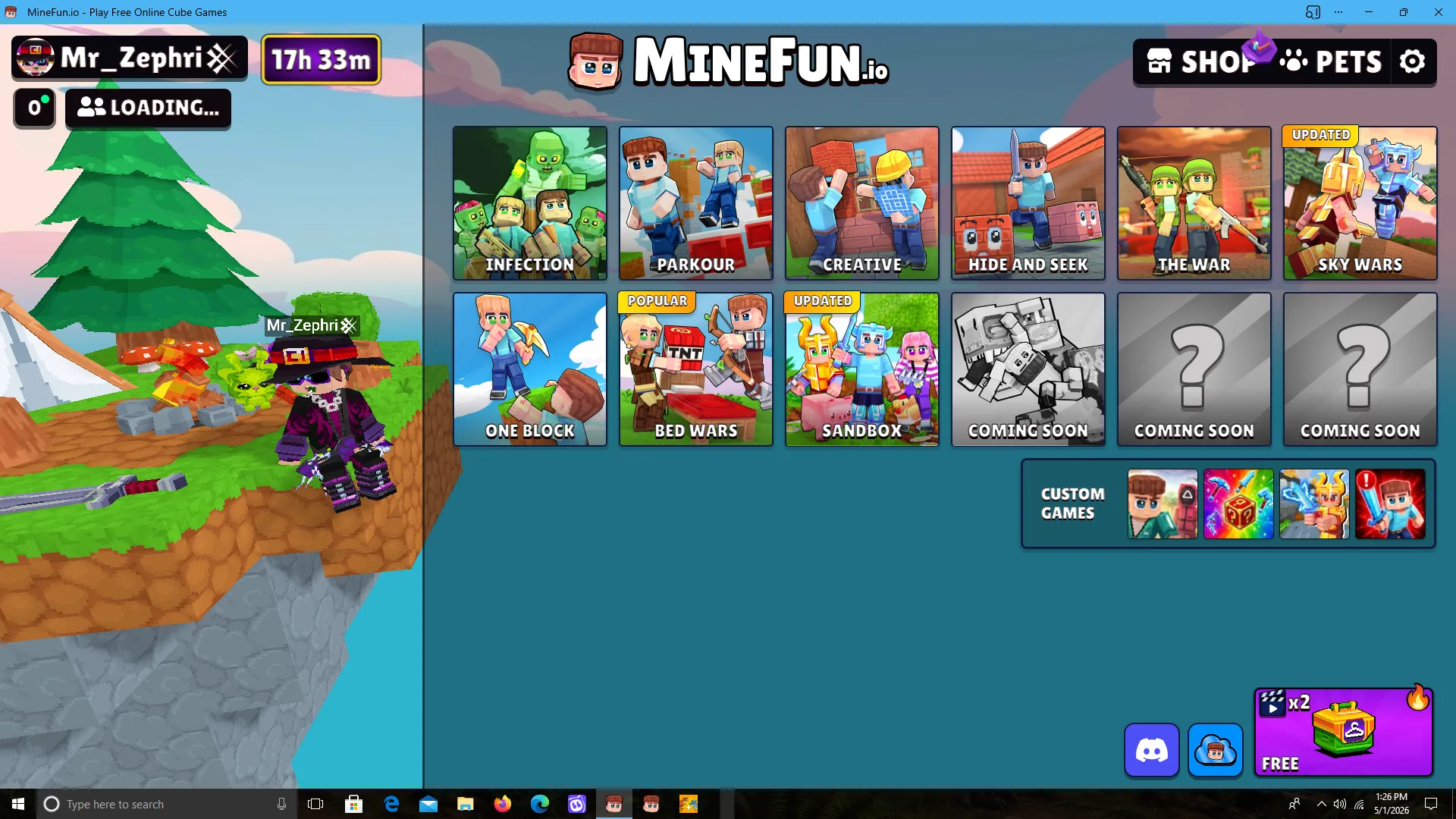Select the golden knight custom game icon
This screenshot has height=819, width=1456.
pyautogui.click(x=1314, y=504)
